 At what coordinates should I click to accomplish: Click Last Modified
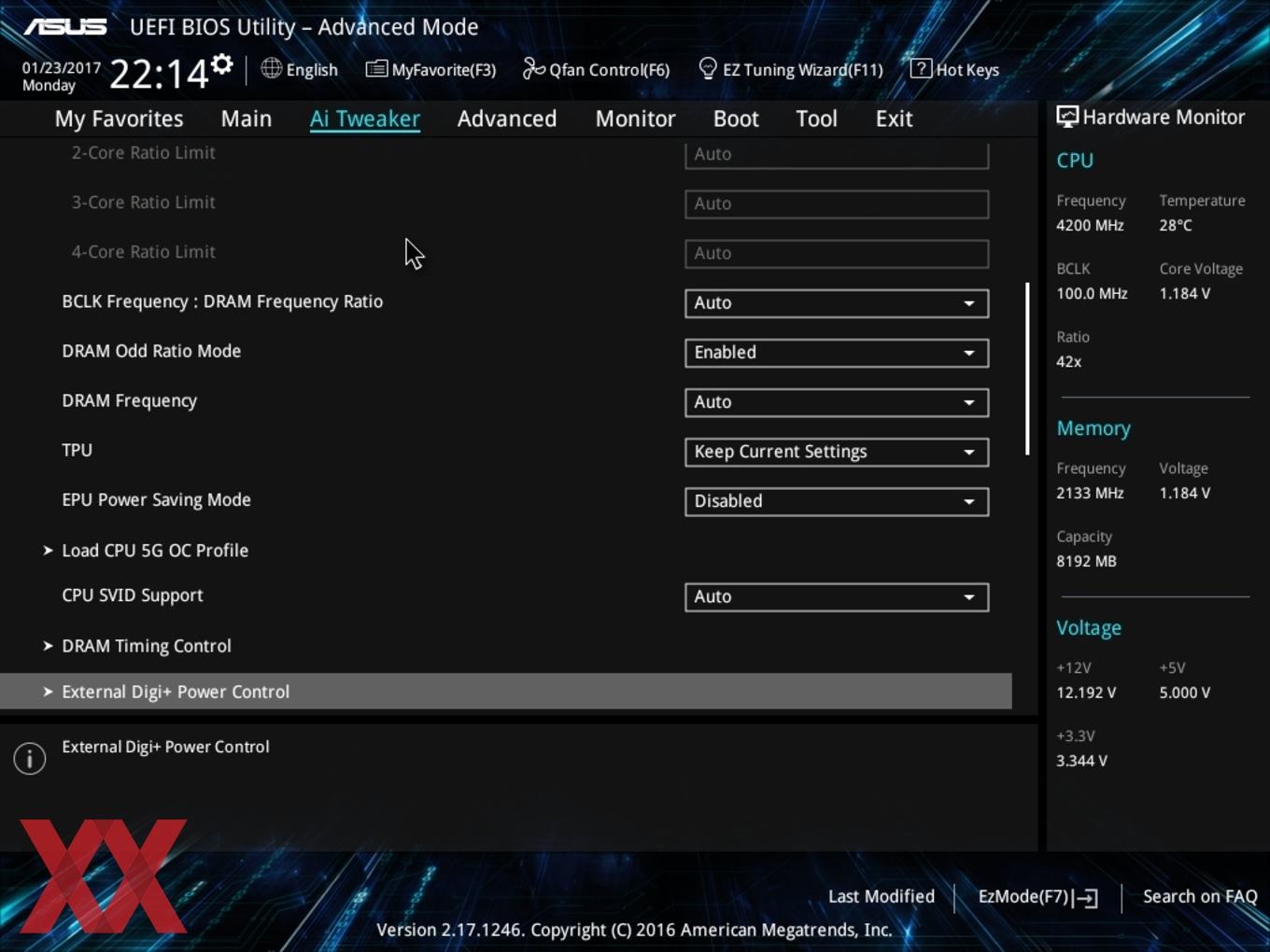[882, 897]
